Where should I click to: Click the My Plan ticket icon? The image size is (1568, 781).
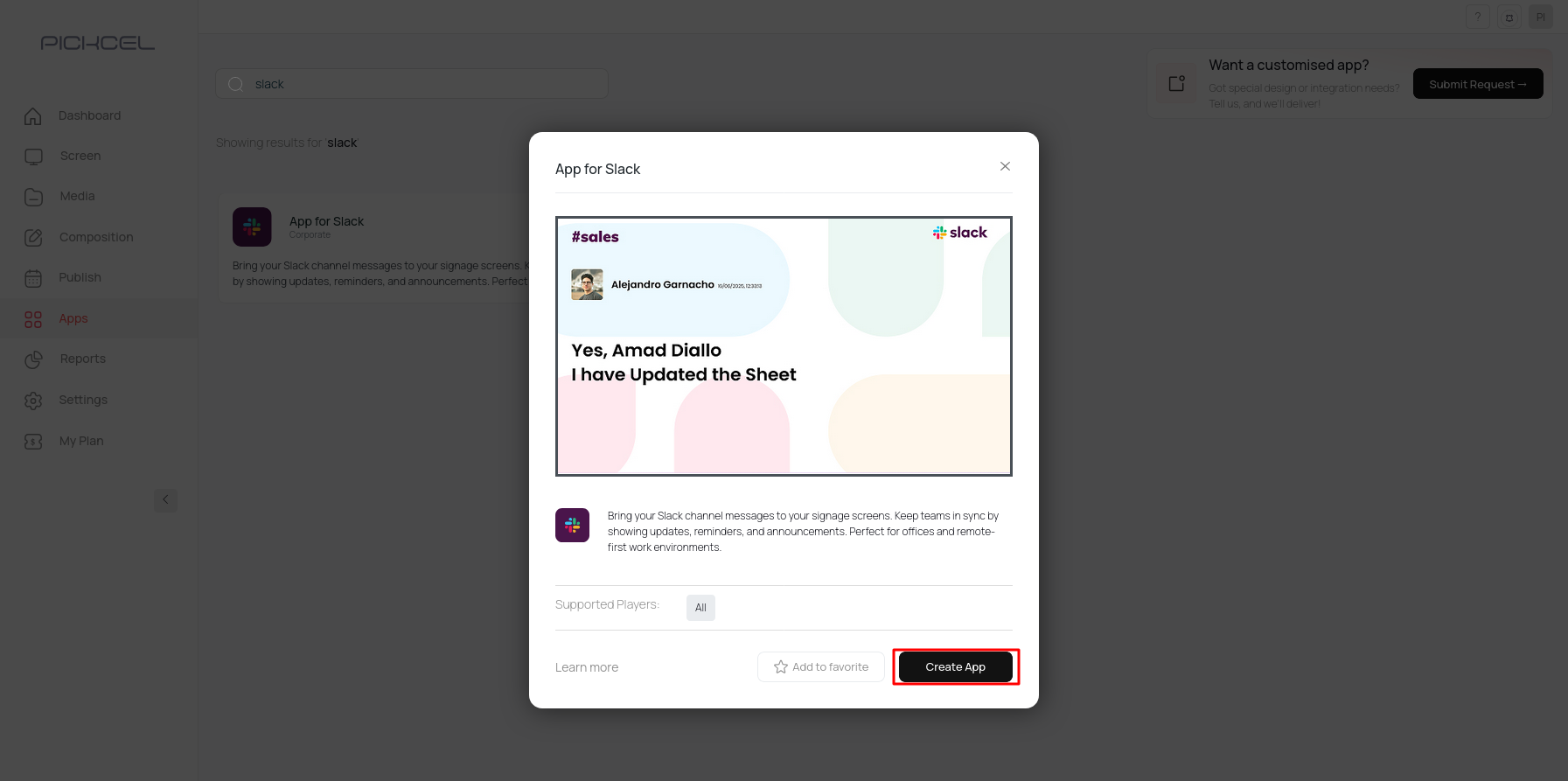33,442
